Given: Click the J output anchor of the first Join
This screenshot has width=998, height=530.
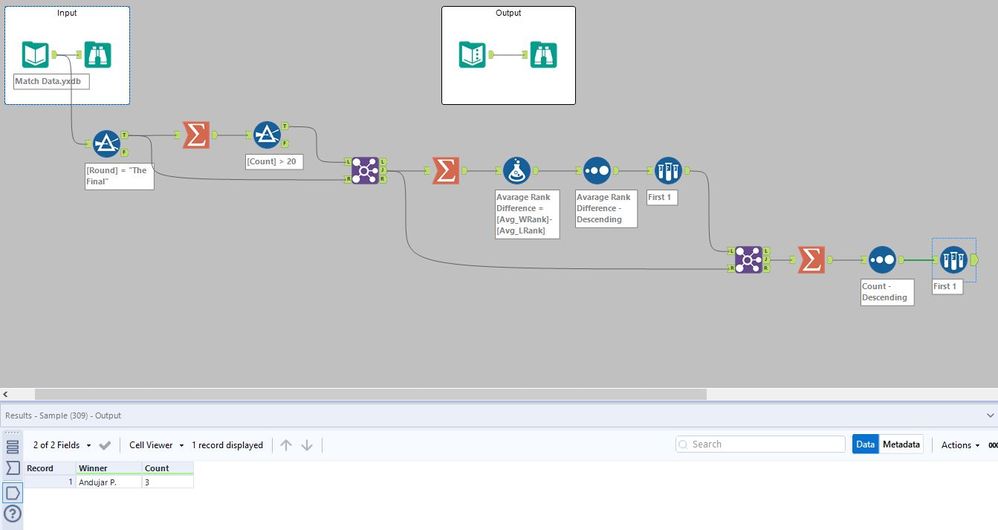Looking at the screenshot, I should tap(383, 171).
